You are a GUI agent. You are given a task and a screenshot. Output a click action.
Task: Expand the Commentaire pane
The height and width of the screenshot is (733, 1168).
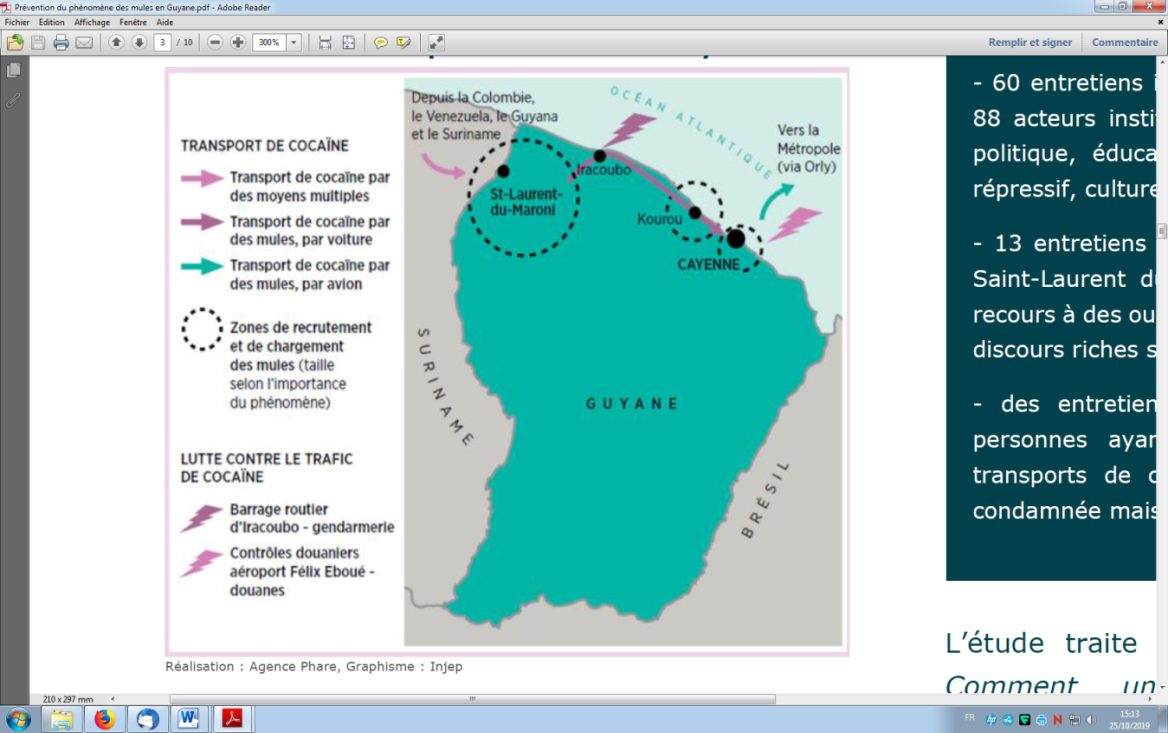click(1124, 42)
